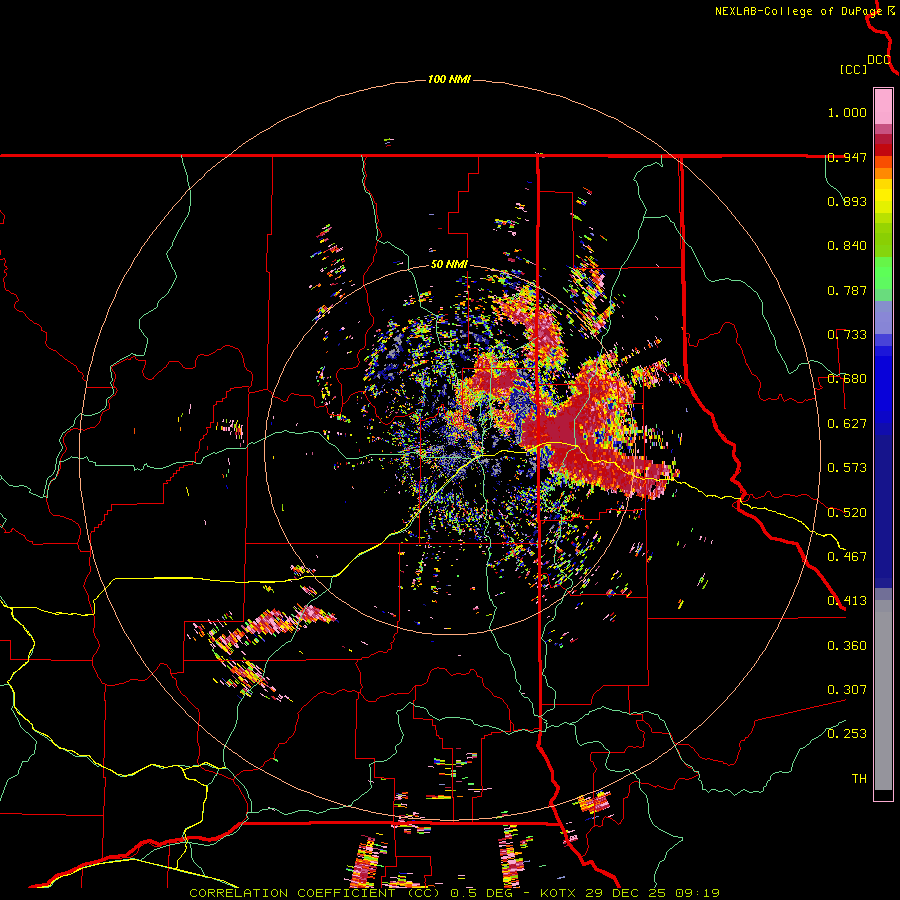Viewport: 900px width, 900px height.
Task: Click the 0.680 legend value
Action: (x=847, y=379)
